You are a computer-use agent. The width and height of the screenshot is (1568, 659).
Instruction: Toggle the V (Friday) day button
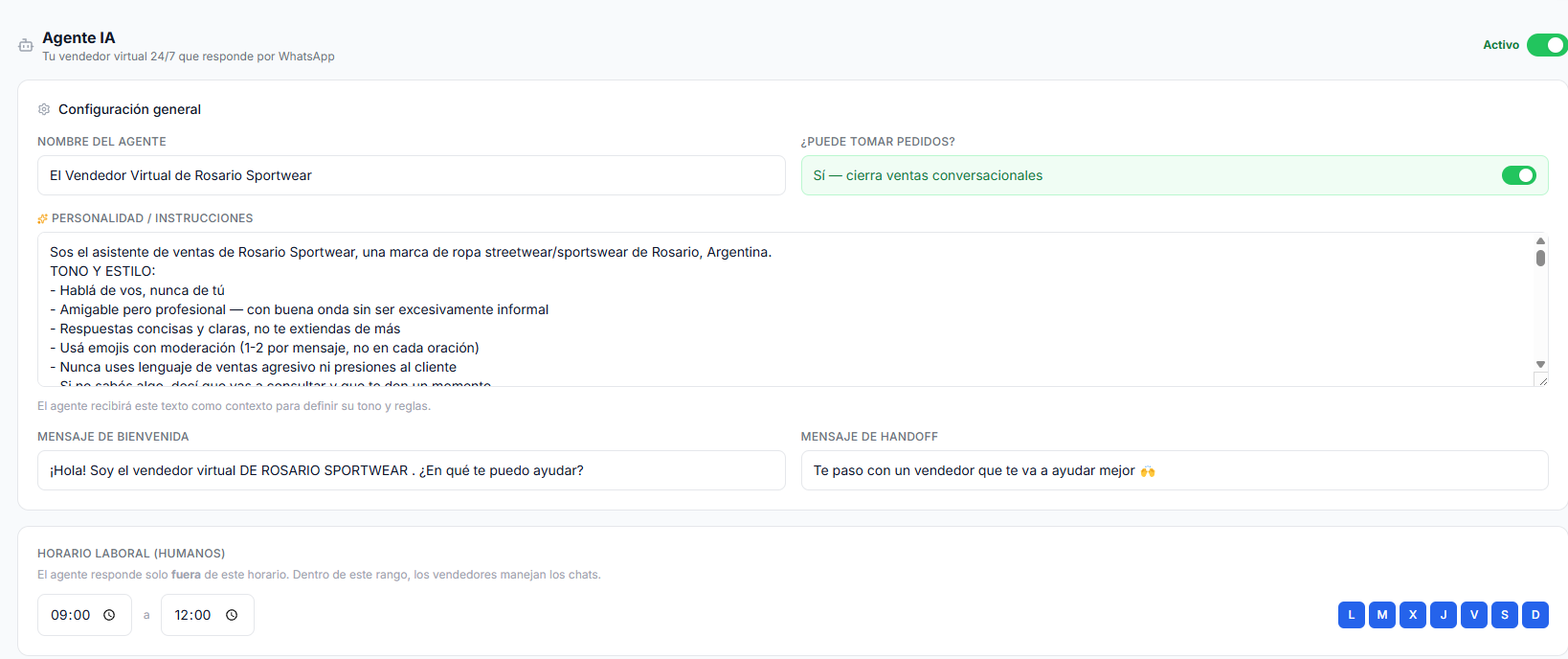1474,615
